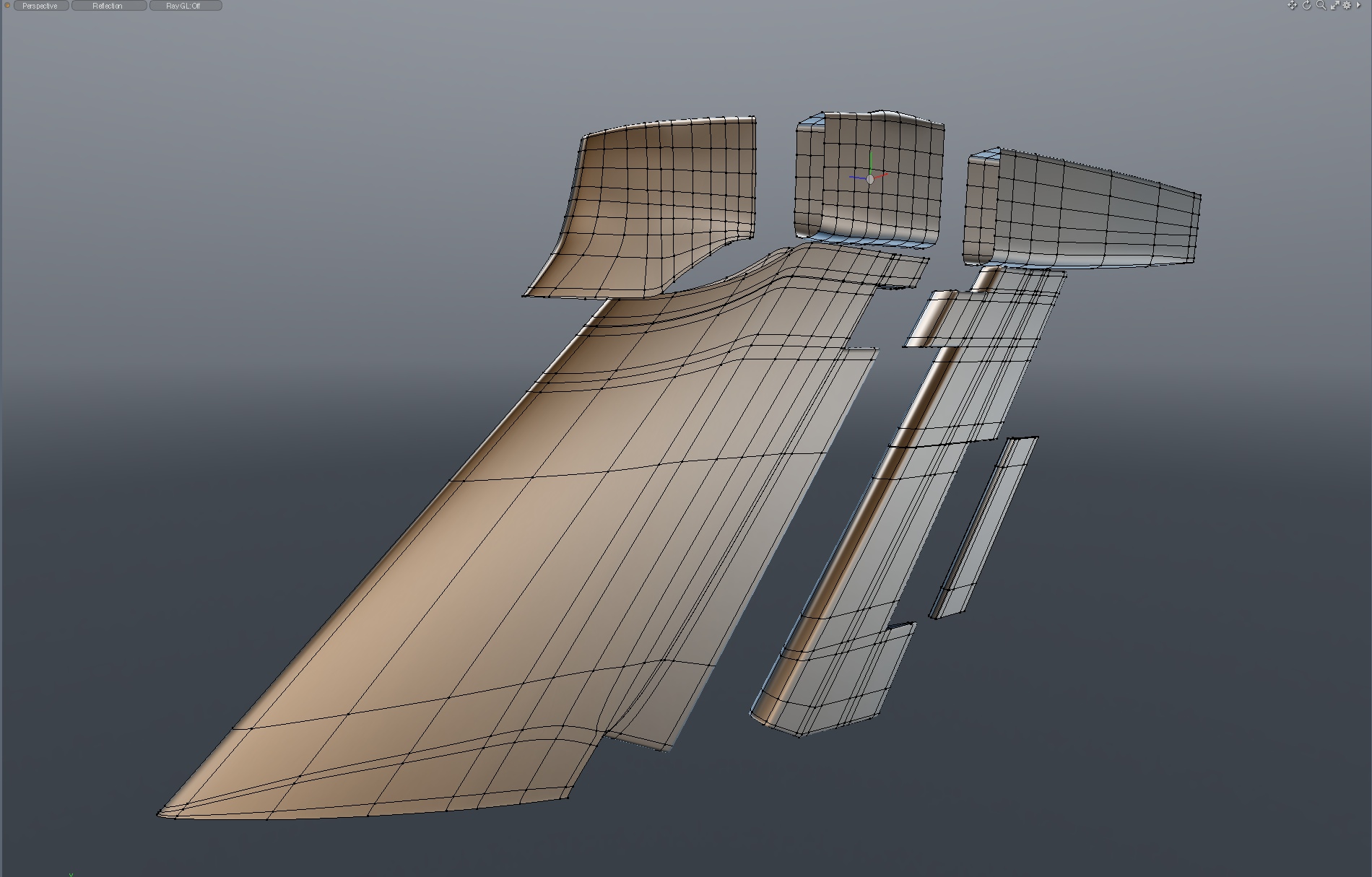Toggle the RayGL:Off button
The width and height of the screenshot is (1372, 877).
pyautogui.click(x=184, y=6)
